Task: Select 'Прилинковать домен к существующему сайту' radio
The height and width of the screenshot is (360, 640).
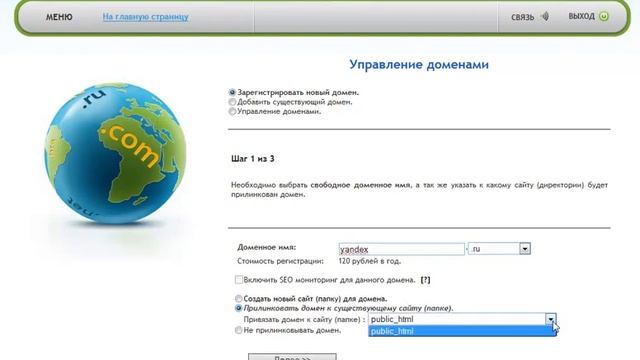Action: [239, 308]
